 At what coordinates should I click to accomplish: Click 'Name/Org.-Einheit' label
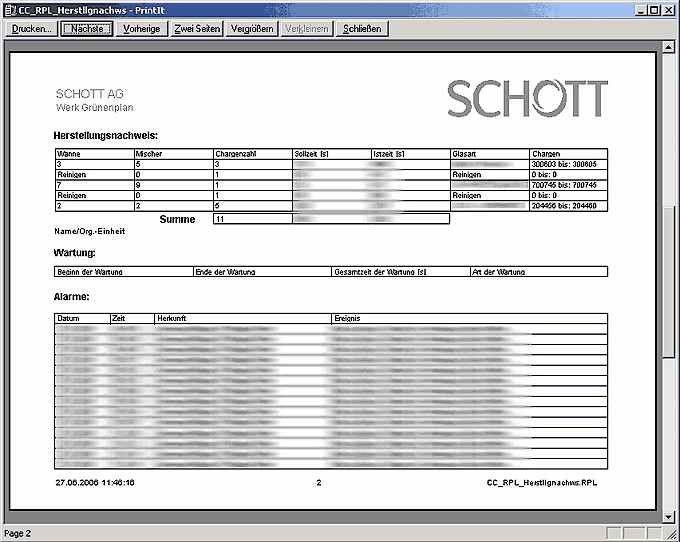[90, 232]
